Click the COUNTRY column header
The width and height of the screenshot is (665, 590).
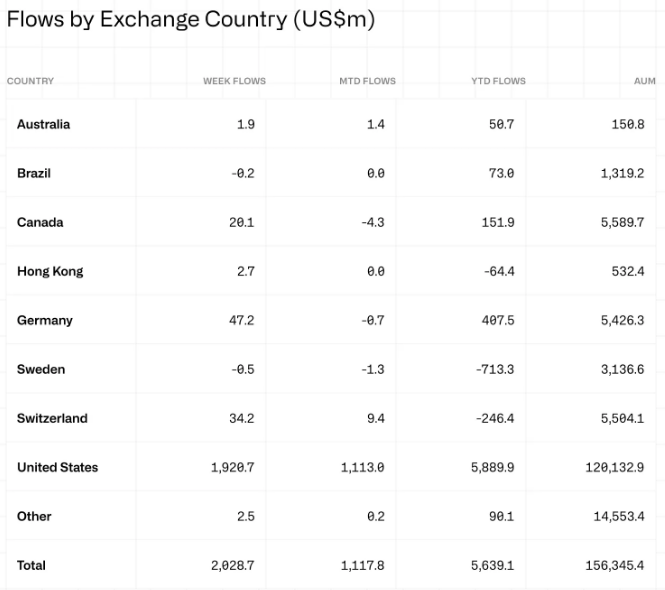(30, 81)
